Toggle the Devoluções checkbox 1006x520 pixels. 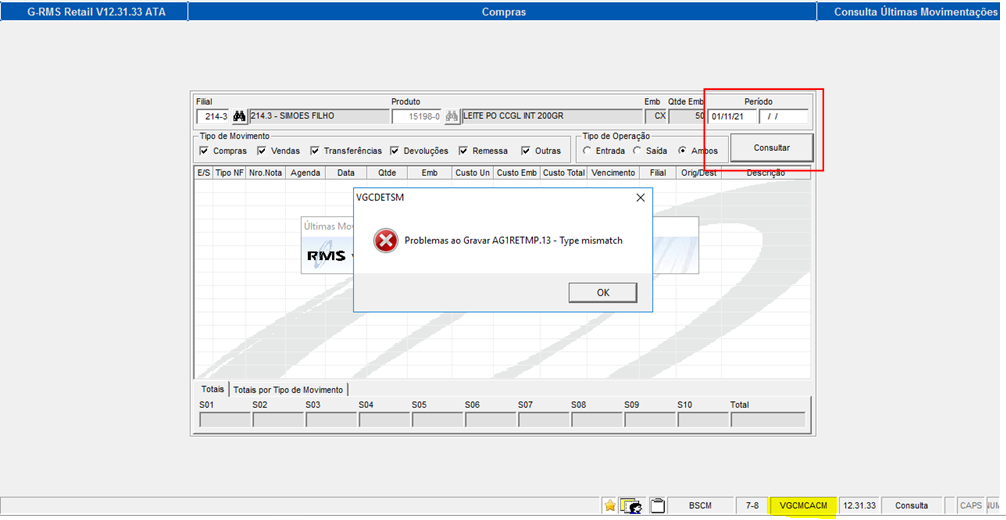pos(395,151)
